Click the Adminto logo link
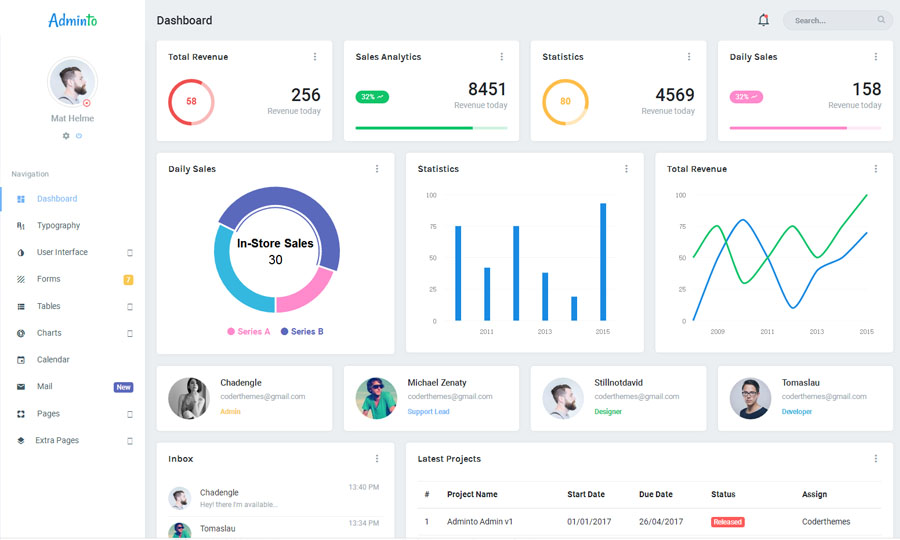The width and height of the screenshot is (900, 540). click(72, 20)
